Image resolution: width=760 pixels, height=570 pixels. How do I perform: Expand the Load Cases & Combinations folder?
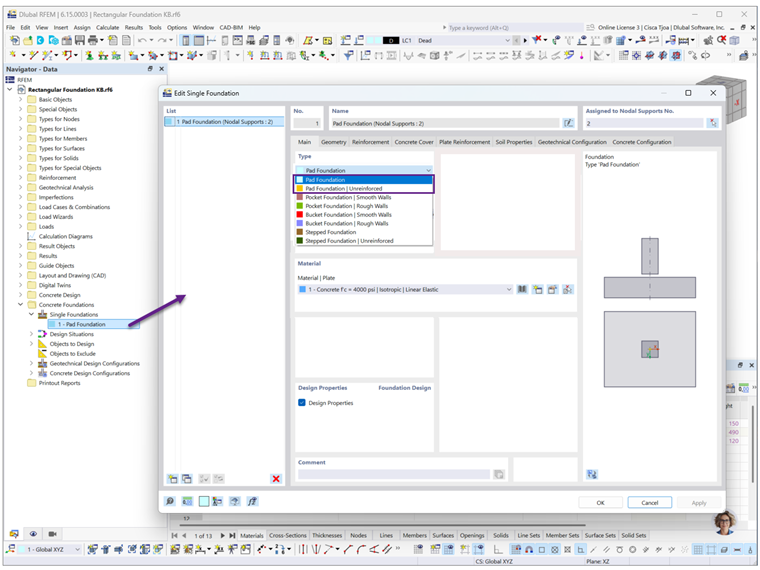(x=20, y=207)
